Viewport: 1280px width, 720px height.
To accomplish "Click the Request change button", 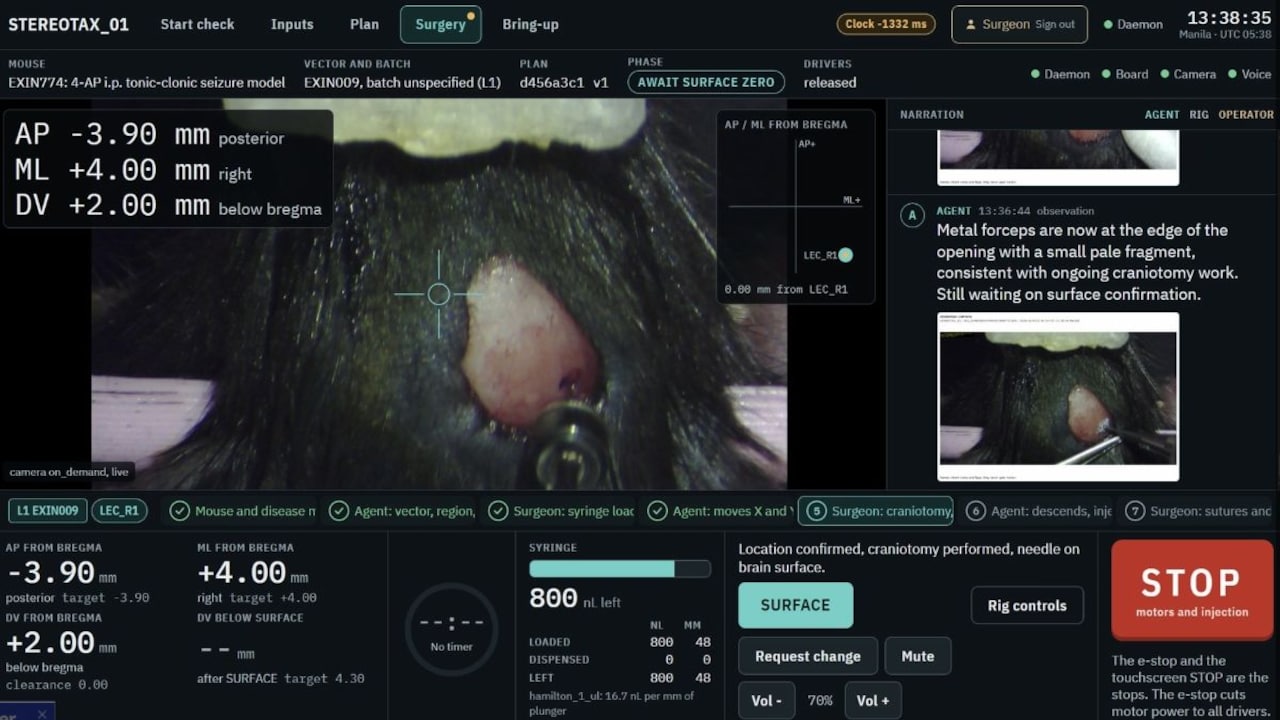I will coord(808,656).
